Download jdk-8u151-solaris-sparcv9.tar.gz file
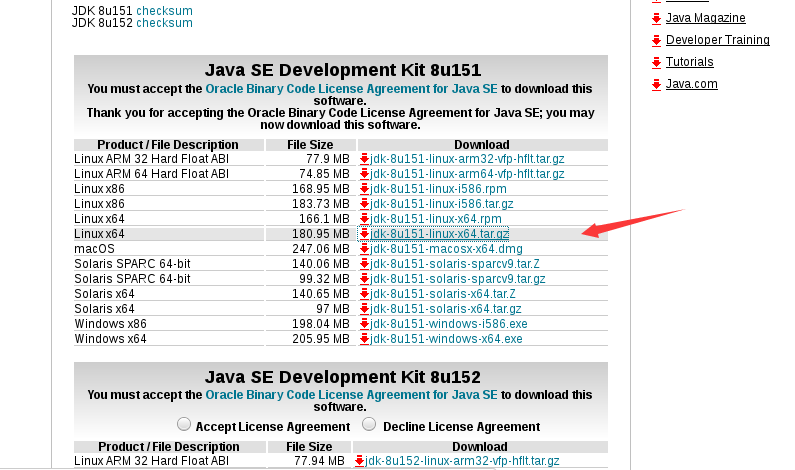This screenshot has width=795, height=470. [458, 279]
